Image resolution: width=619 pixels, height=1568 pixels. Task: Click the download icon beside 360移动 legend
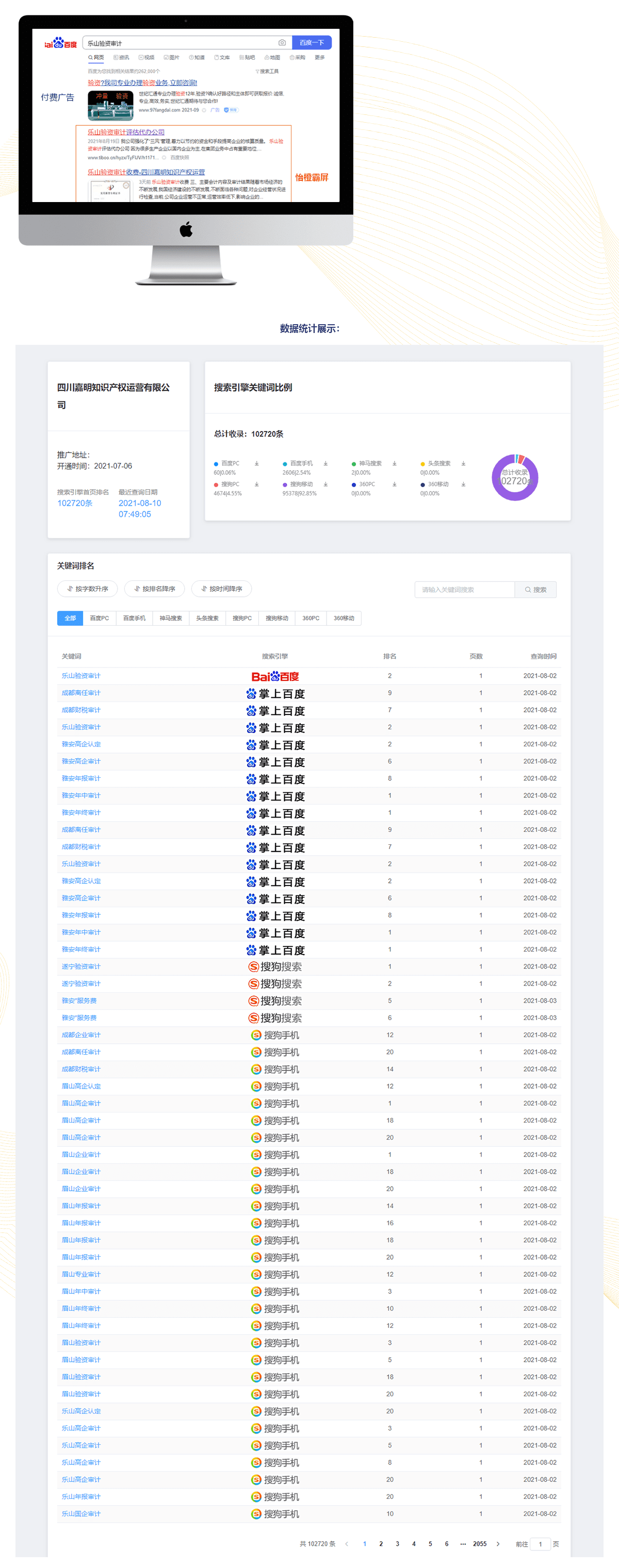click(x=463, y=485)
